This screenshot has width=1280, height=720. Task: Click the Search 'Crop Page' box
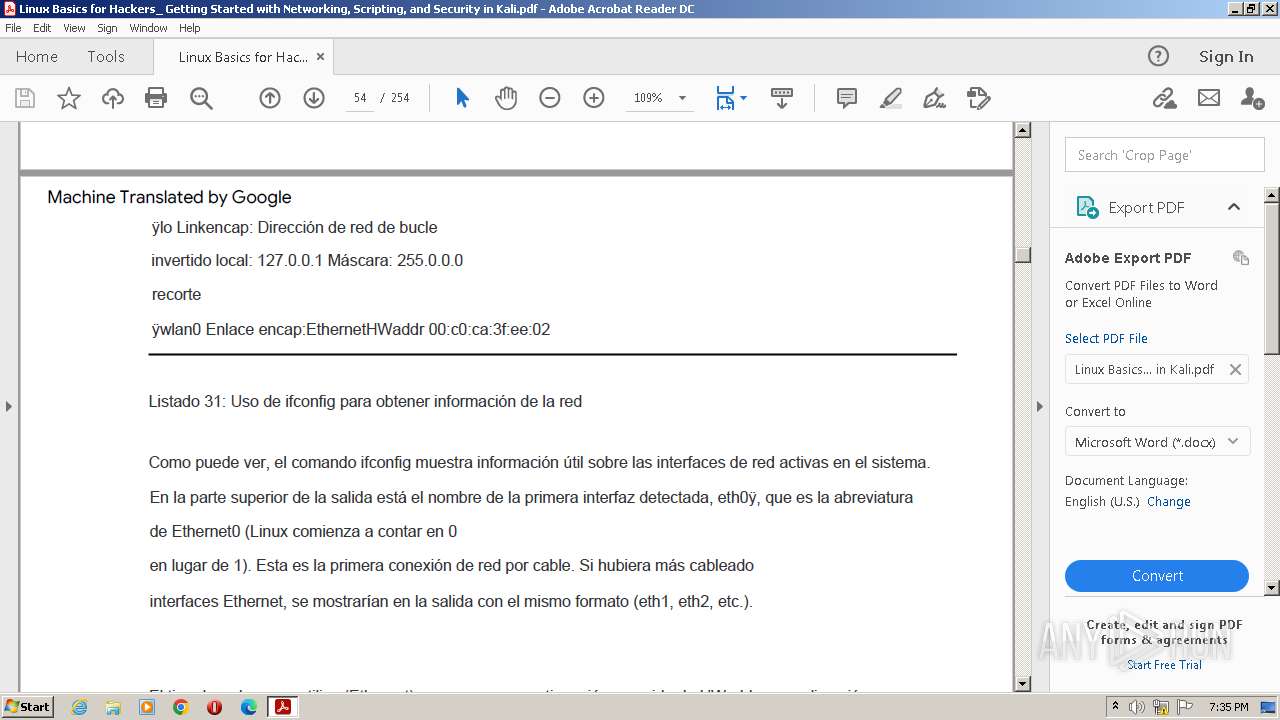point(1165,155)
